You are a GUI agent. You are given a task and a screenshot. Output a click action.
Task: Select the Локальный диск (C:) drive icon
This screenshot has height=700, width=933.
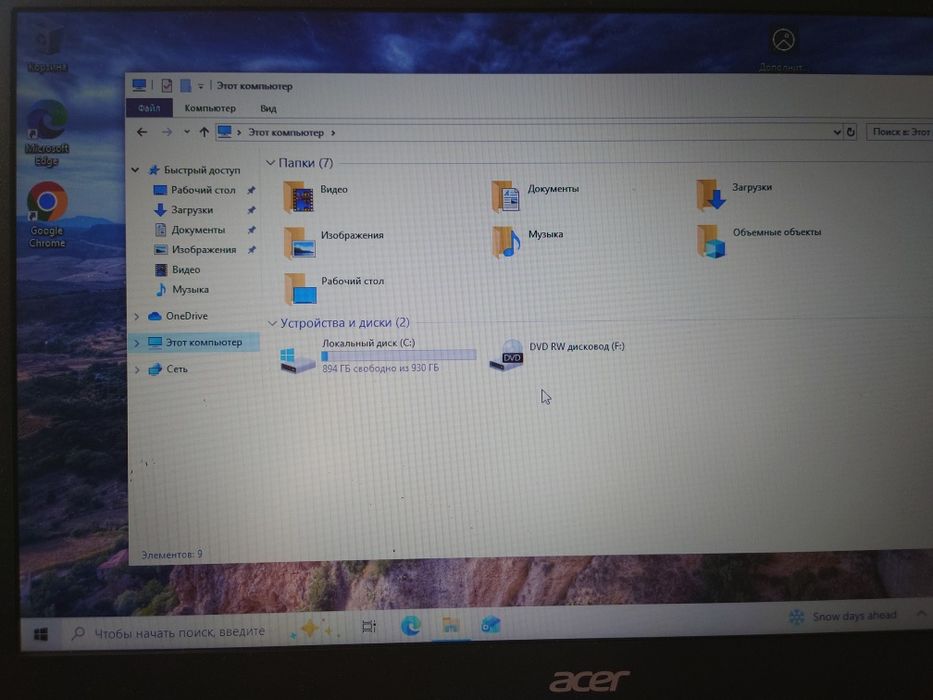click(x=297, y=359)
